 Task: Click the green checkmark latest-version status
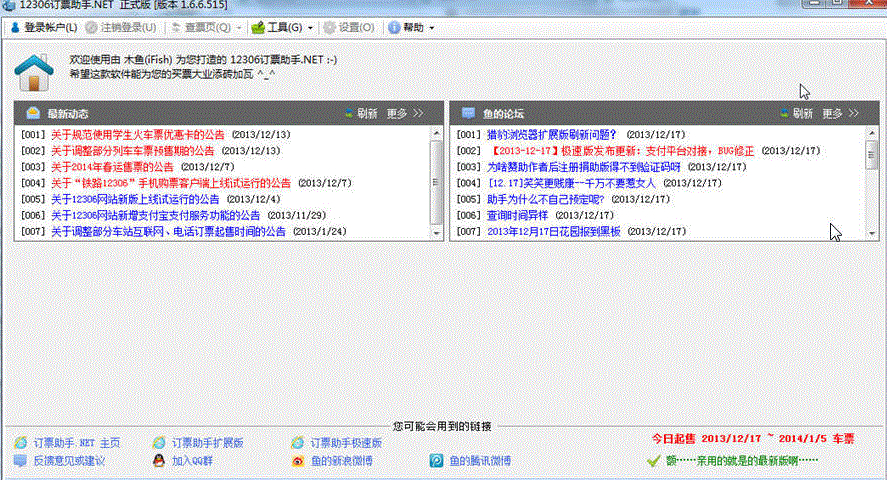point(654,461)
